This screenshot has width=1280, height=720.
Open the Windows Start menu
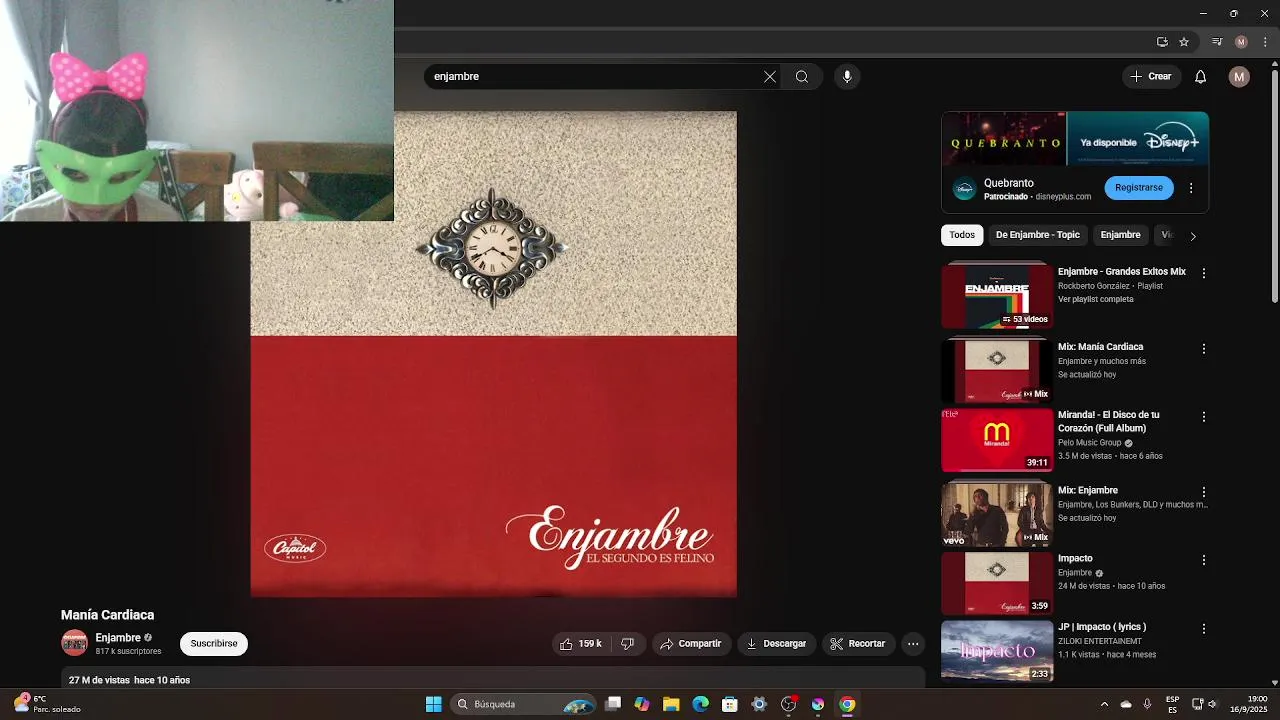click(x=434, y=704)
